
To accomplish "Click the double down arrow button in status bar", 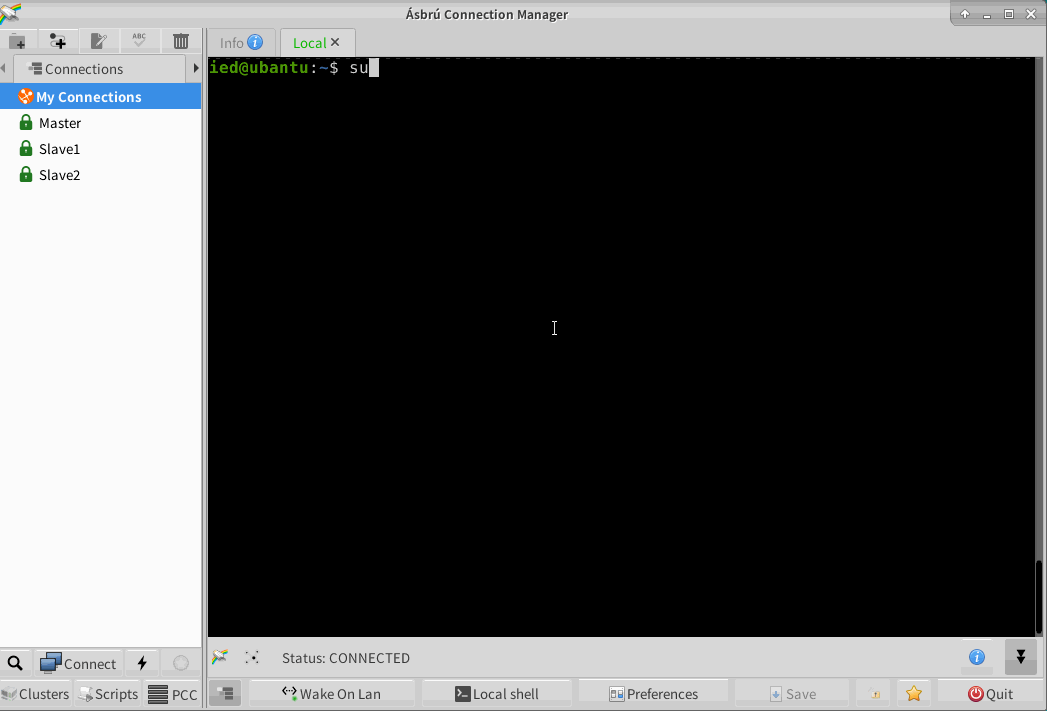I will pos(1020,657).
